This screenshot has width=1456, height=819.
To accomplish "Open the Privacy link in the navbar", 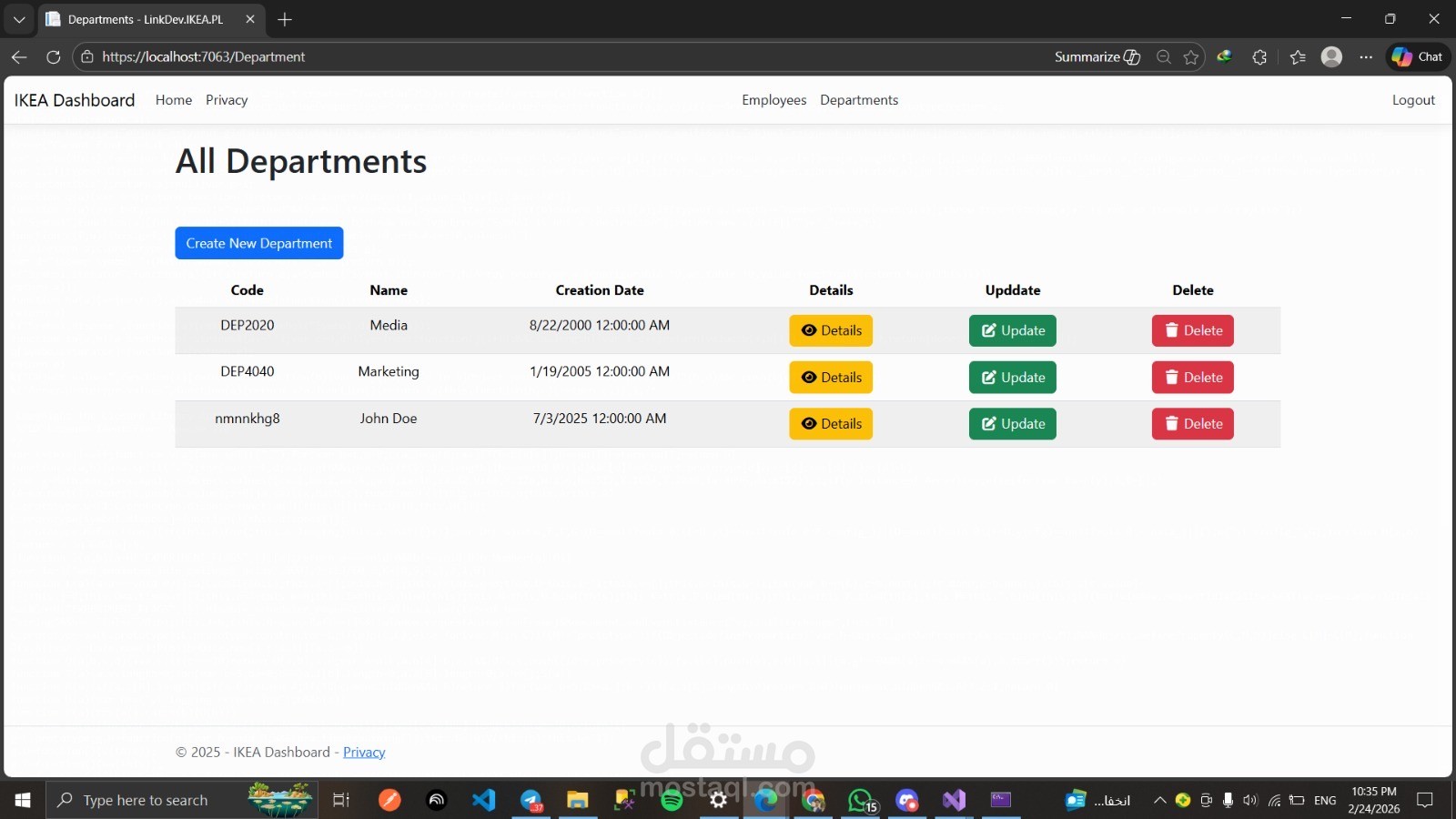I will coord(227,100).
